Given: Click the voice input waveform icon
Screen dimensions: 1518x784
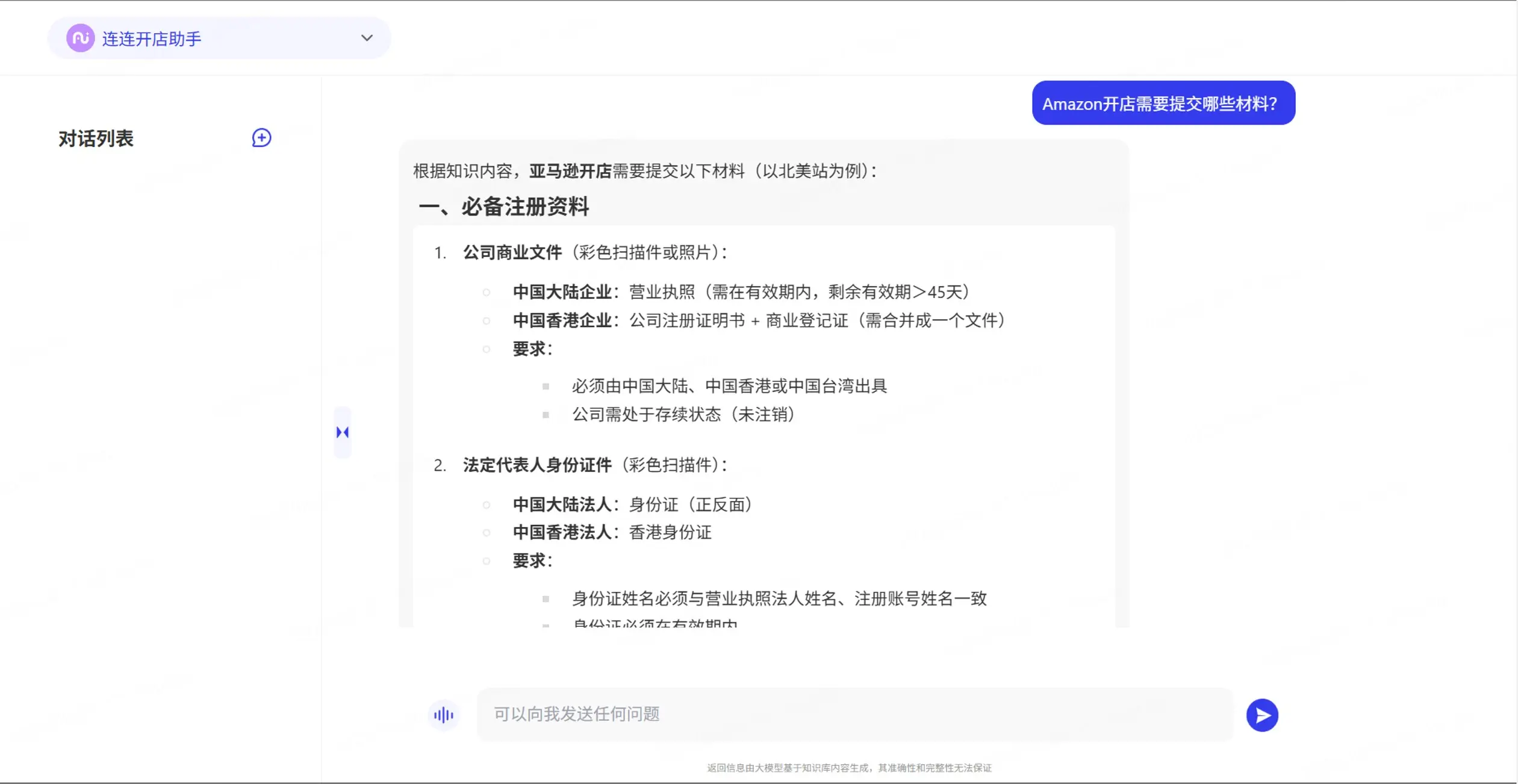Looking at the screenshot, I should click(444, 715).
